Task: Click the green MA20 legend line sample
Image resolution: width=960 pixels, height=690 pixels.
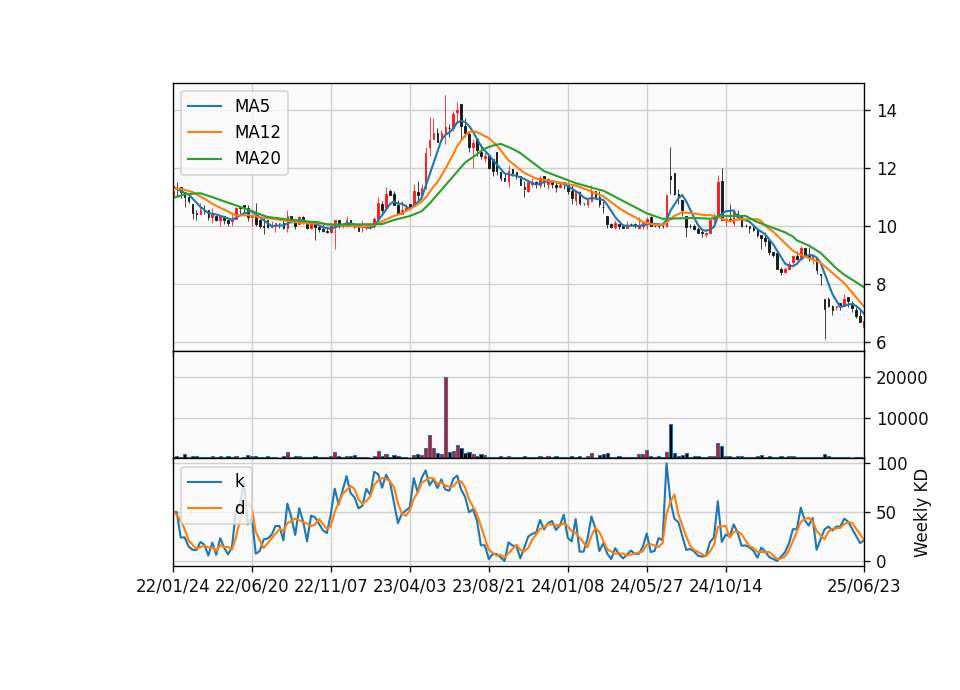Action: 204,158
